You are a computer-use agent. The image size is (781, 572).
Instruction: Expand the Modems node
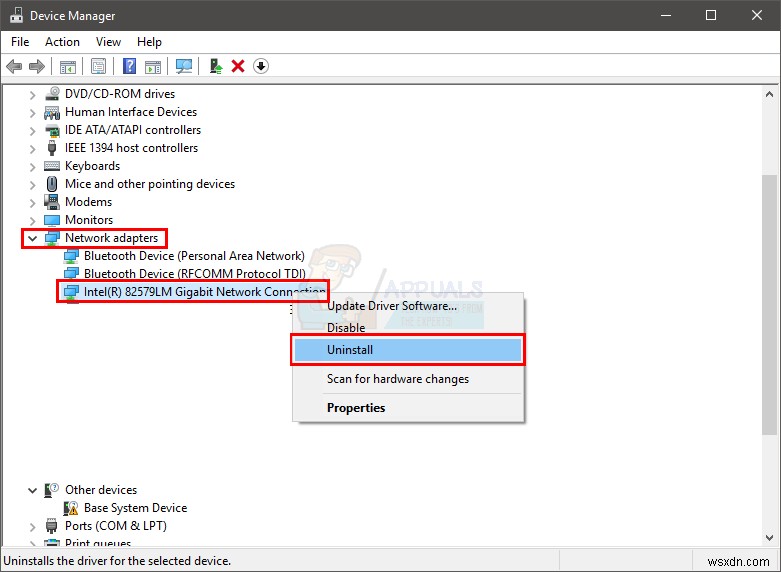[32, 202]
